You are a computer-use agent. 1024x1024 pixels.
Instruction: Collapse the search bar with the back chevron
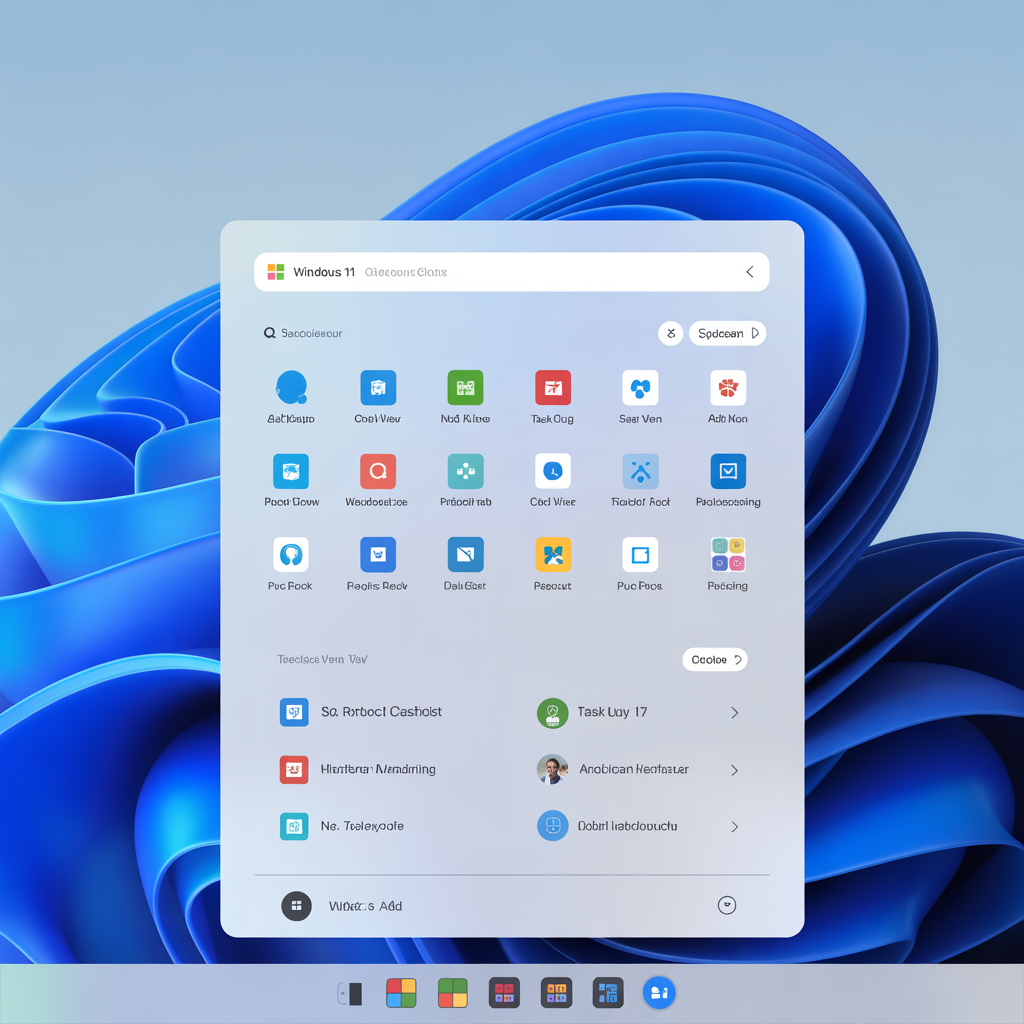pyautogui.click(x=749, y=271)
